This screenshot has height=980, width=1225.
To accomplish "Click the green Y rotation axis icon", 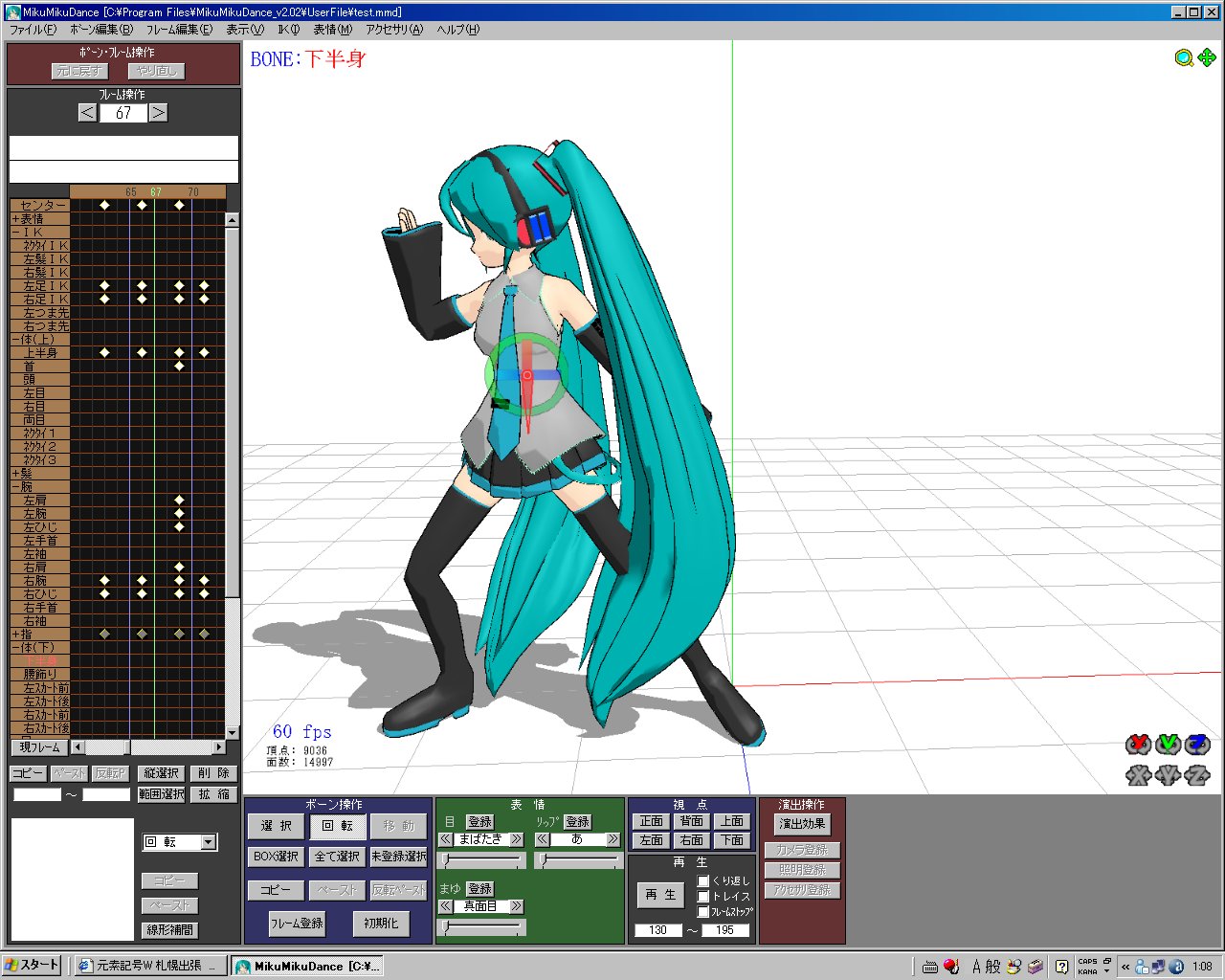I will tap(1168, 744).
